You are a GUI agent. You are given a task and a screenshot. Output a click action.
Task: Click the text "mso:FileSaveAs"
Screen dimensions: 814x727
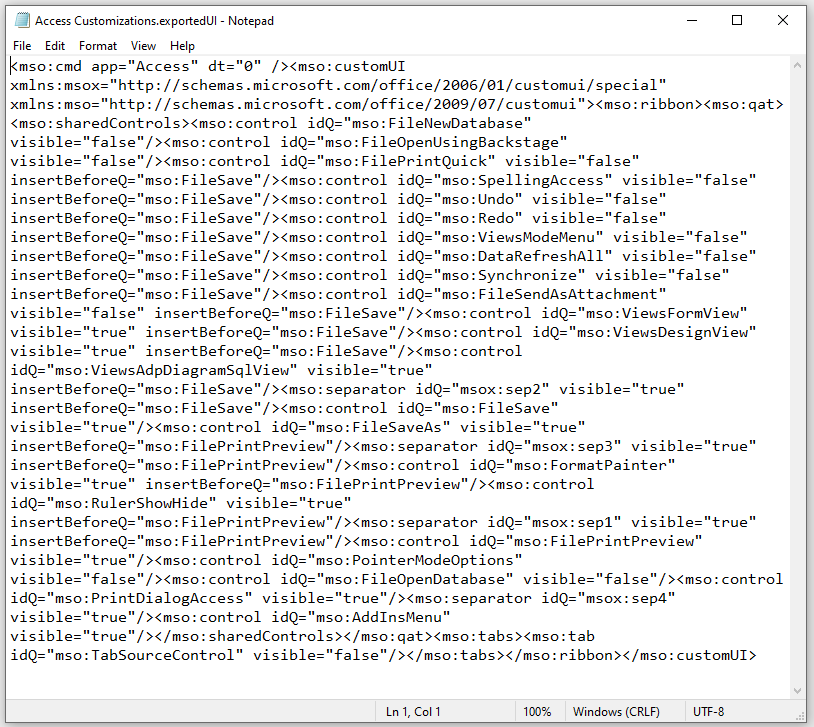(x=378, y=427)
